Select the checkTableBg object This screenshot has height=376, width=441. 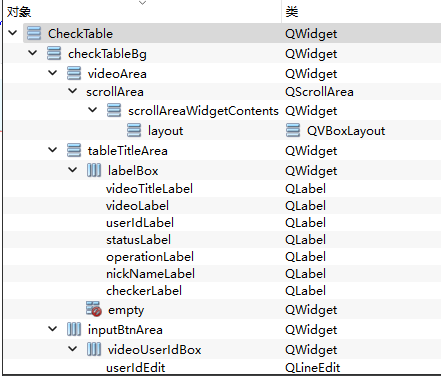click(107, 54)
